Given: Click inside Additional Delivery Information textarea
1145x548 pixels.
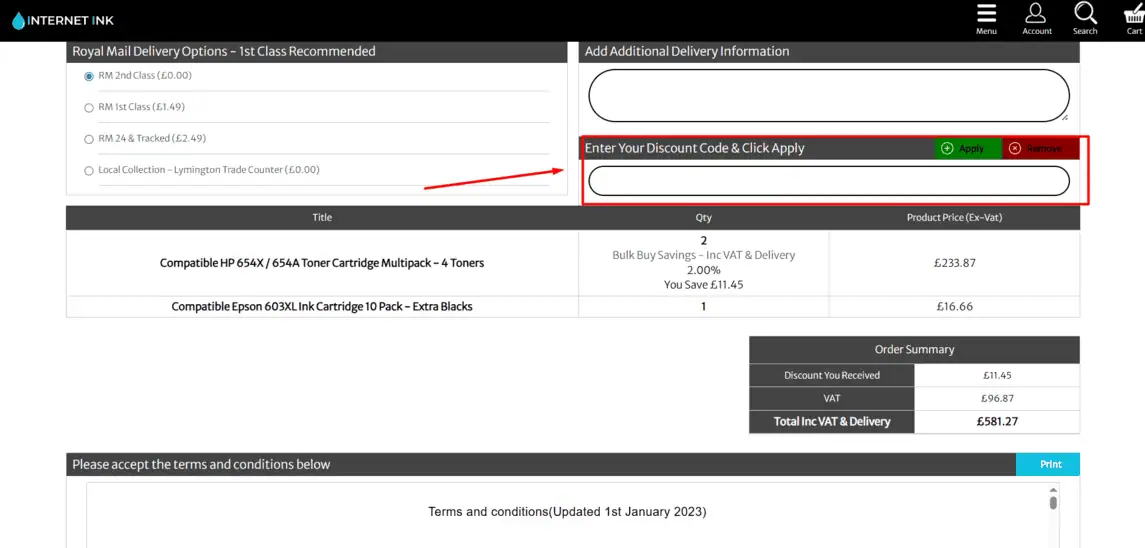Looking at the screenshot, I should [829, 96].
